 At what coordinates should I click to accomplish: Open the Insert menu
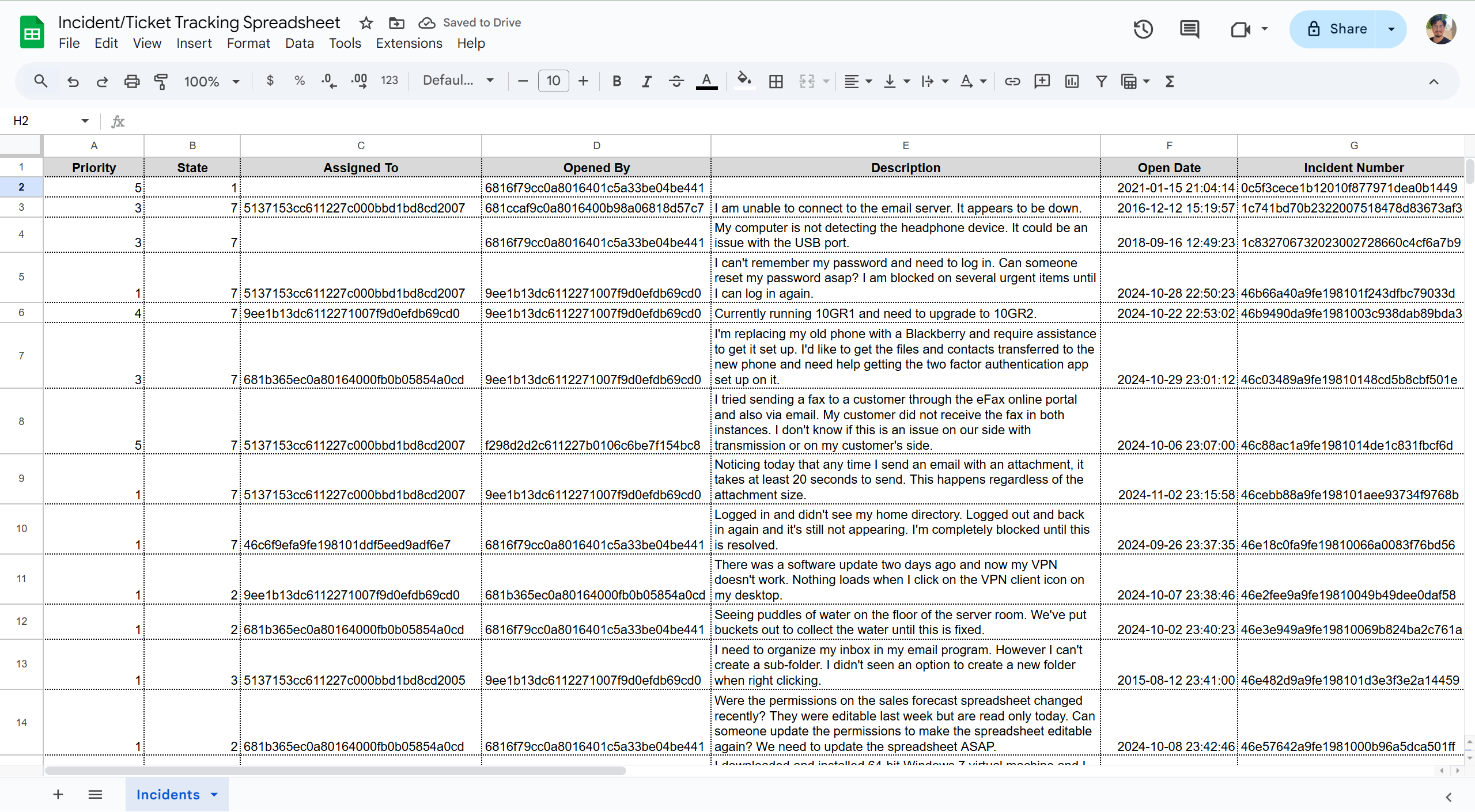(194, 43)
